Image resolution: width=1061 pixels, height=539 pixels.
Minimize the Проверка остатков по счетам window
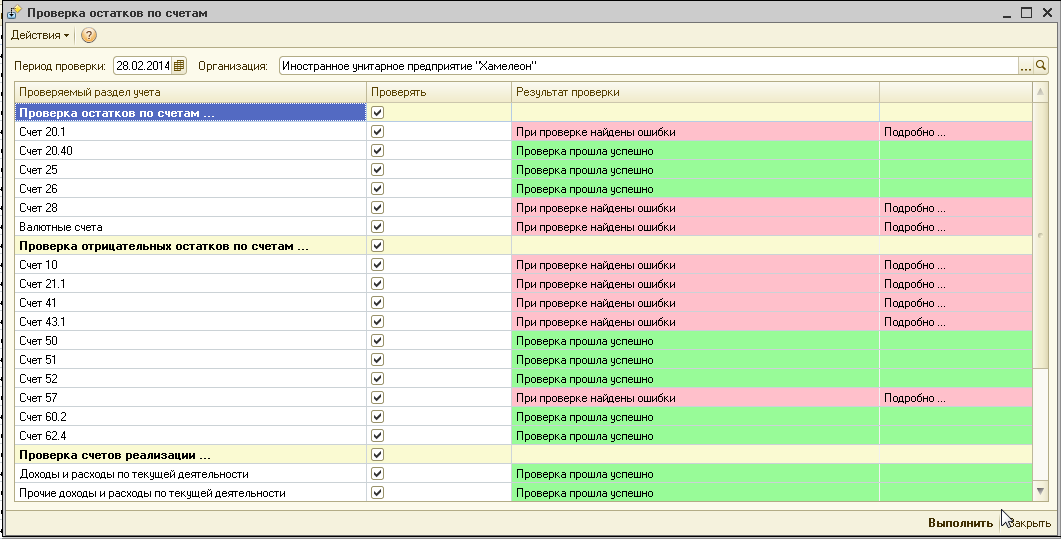click(x=1005, y=13)
